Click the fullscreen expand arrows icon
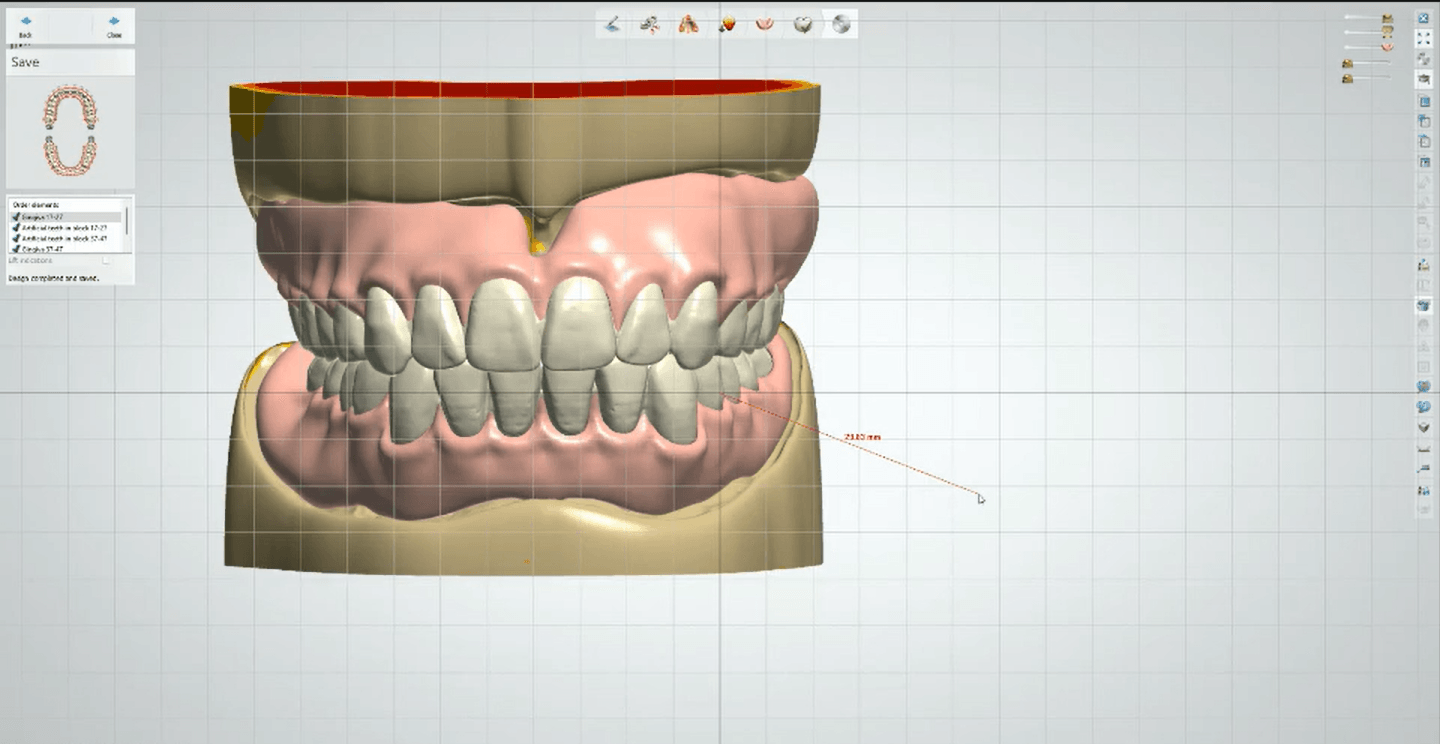The width and height of the screenshot is (1440, 744). click(x=1424, y=38)
